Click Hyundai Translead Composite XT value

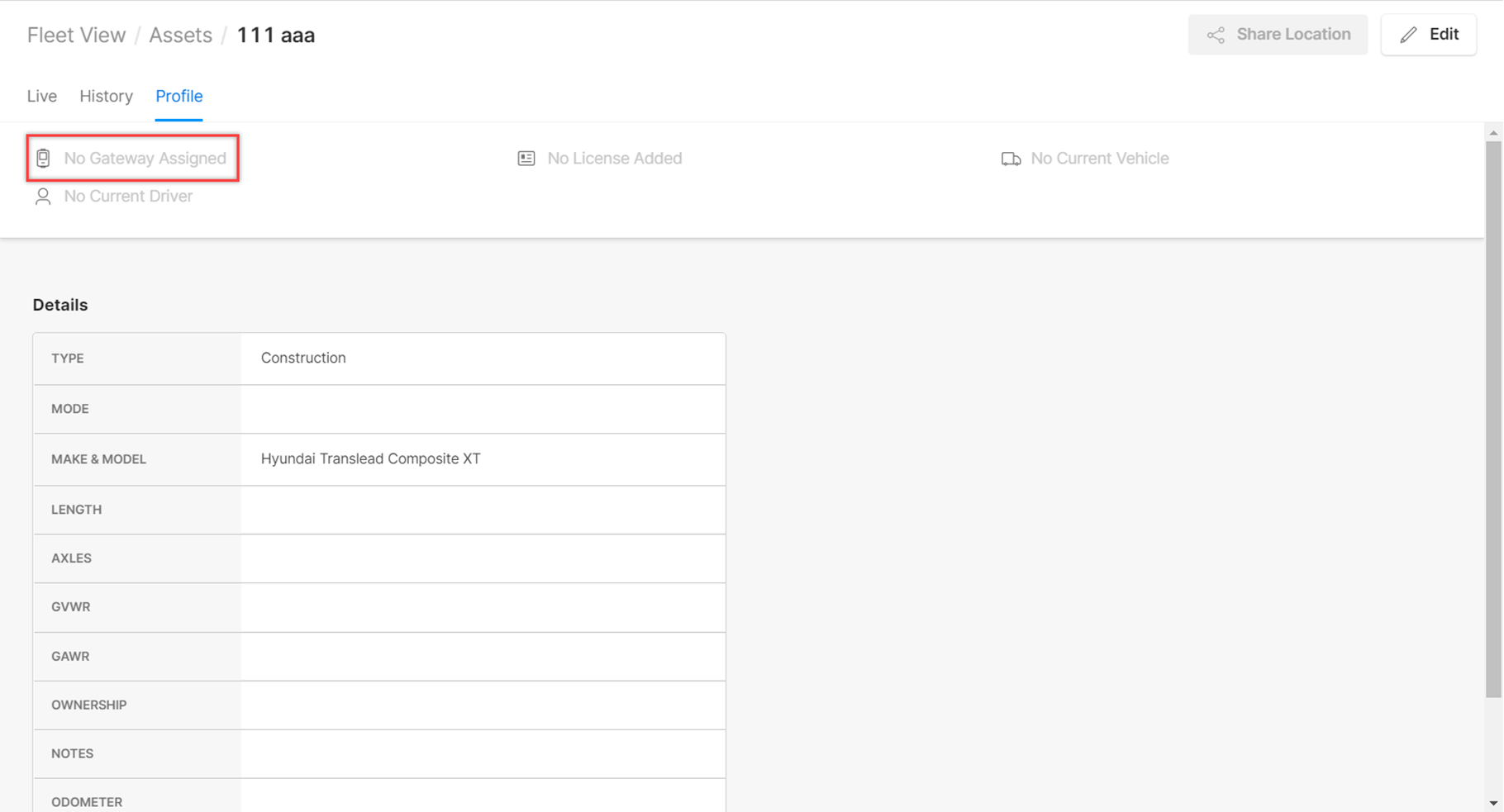pos(370,458)
